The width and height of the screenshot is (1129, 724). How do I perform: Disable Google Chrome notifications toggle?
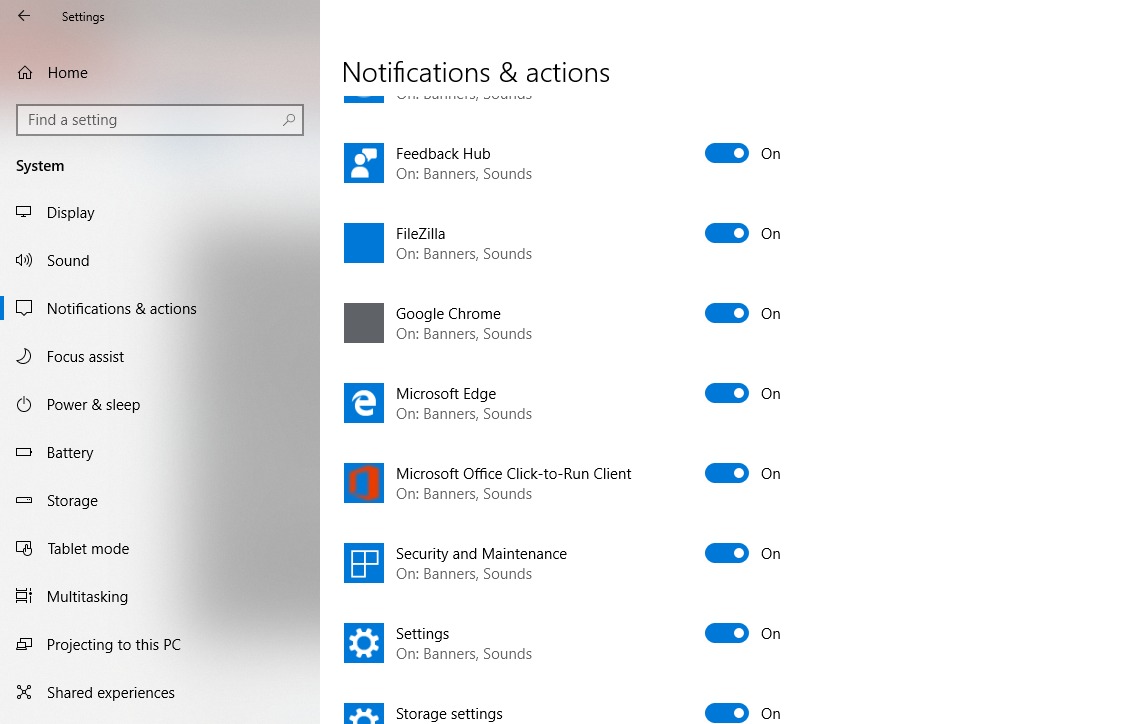[x=727, y=313]
